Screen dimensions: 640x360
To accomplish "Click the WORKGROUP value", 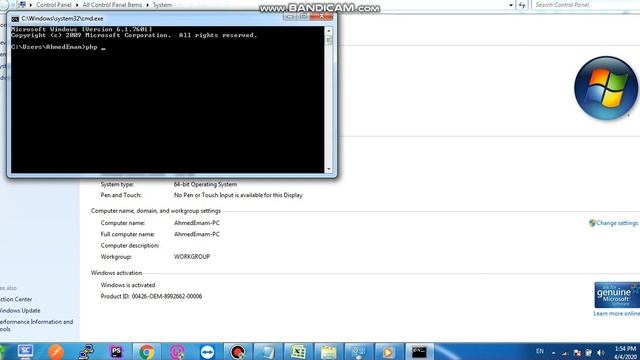I will (192, 257).
